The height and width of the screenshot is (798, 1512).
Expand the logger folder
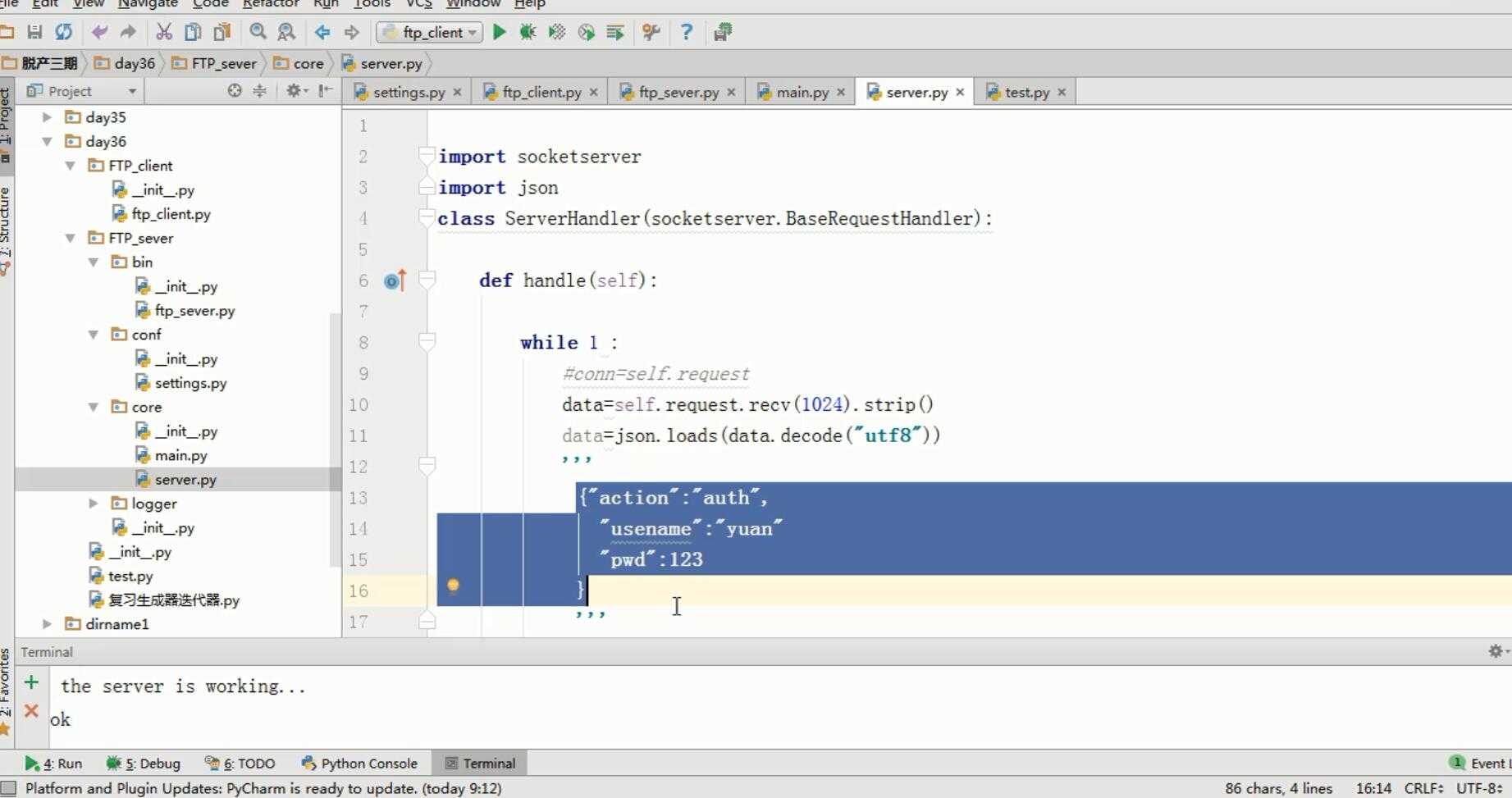pos(93,504)
